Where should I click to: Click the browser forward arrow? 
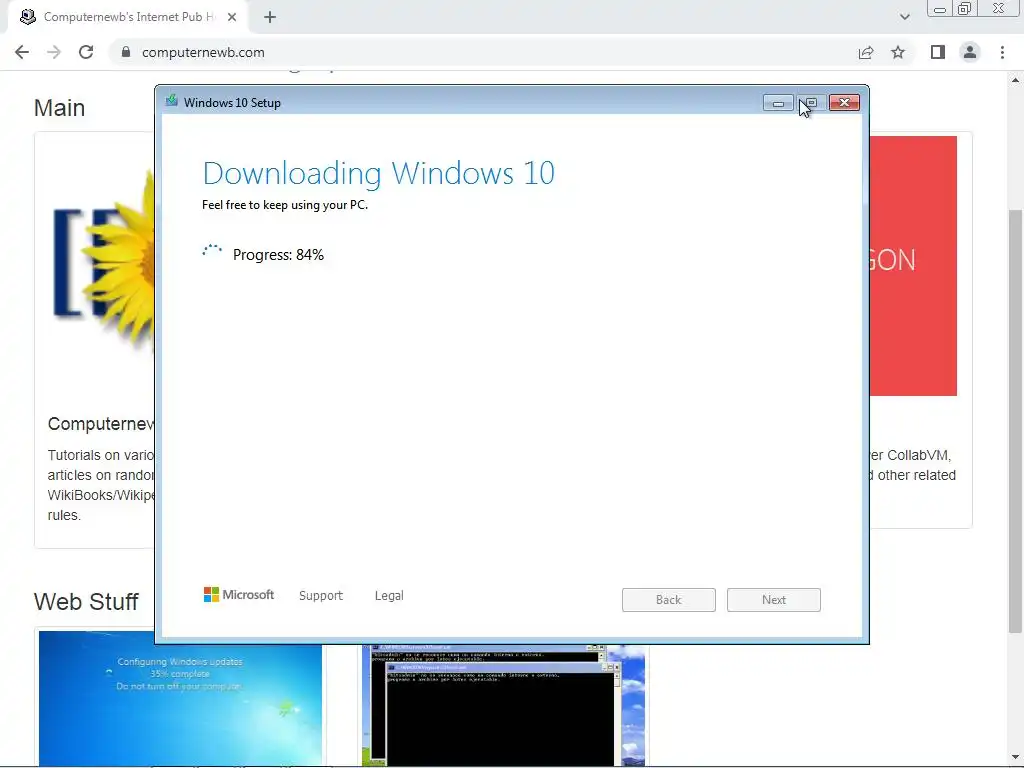pyautogui.click(x=54, y=52)
